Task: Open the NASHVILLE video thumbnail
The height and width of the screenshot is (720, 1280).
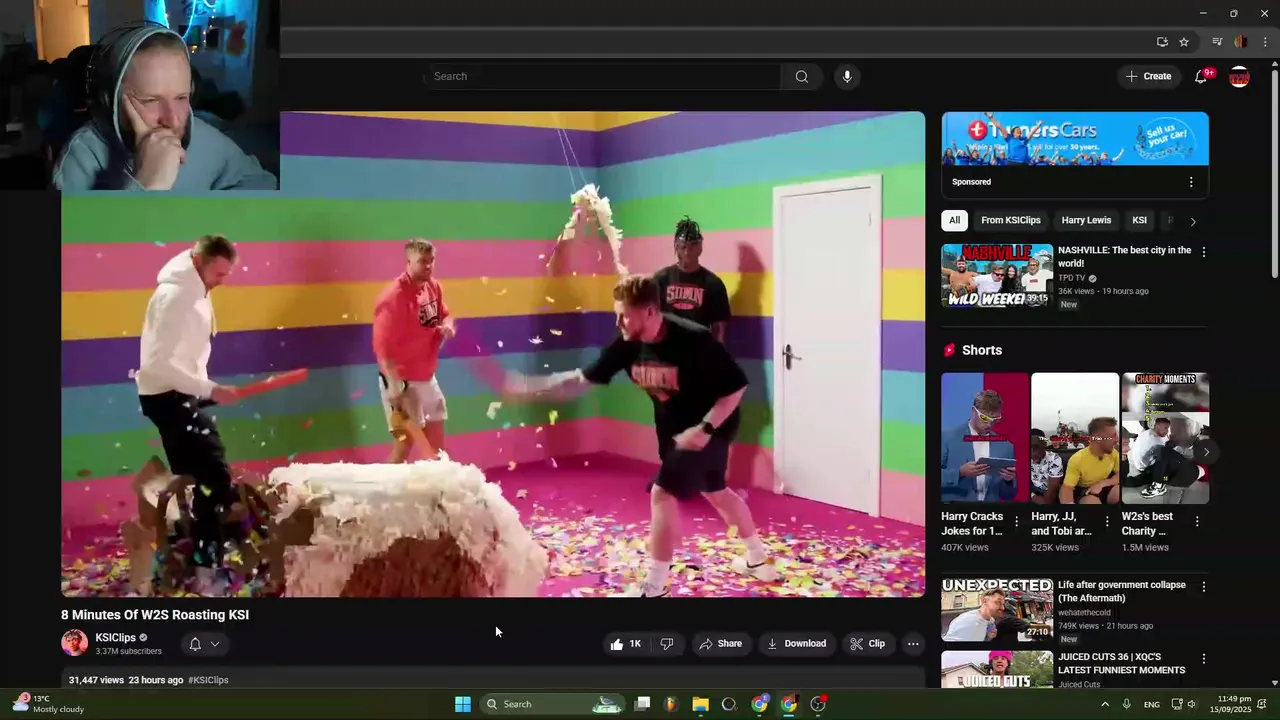Action: [997, 275]
